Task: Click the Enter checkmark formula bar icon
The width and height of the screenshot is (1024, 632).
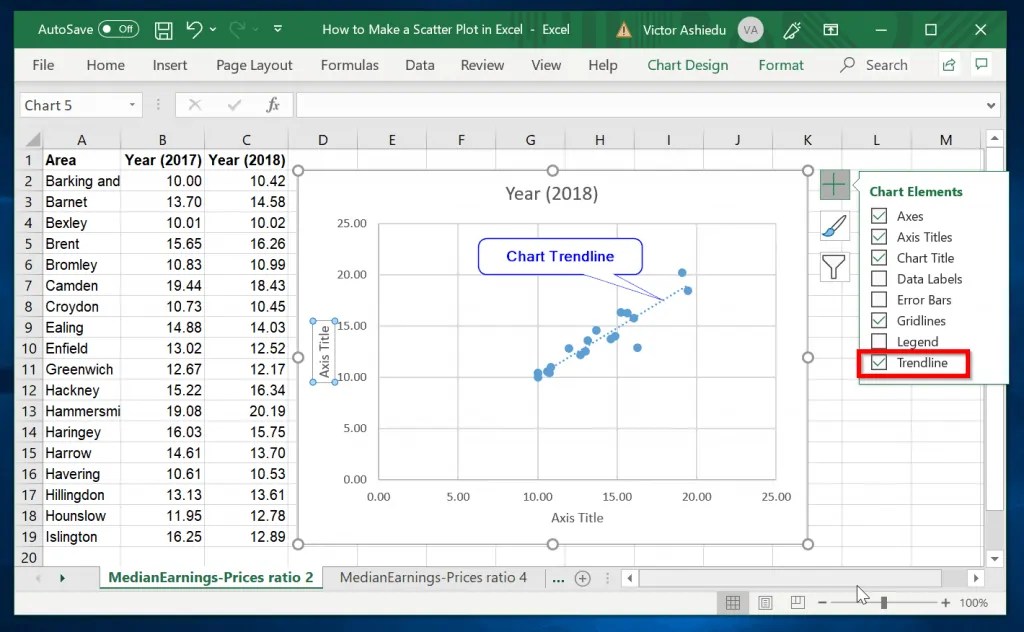Action: tap(234, 105)
